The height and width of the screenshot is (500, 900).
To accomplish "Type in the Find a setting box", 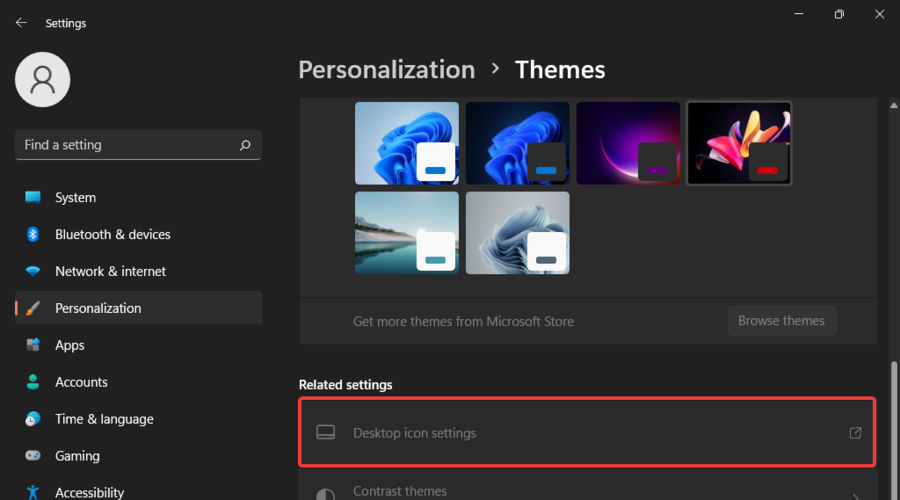I will [x=125, y=145].
